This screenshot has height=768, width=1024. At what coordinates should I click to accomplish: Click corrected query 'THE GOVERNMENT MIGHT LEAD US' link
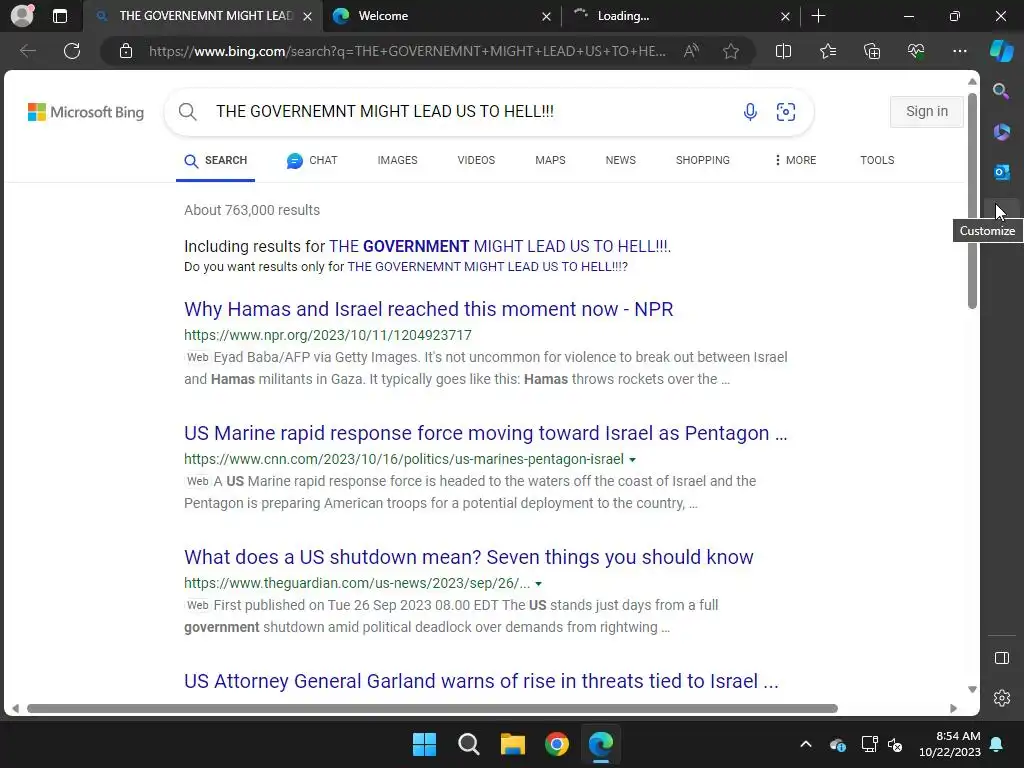pos(499,246)
